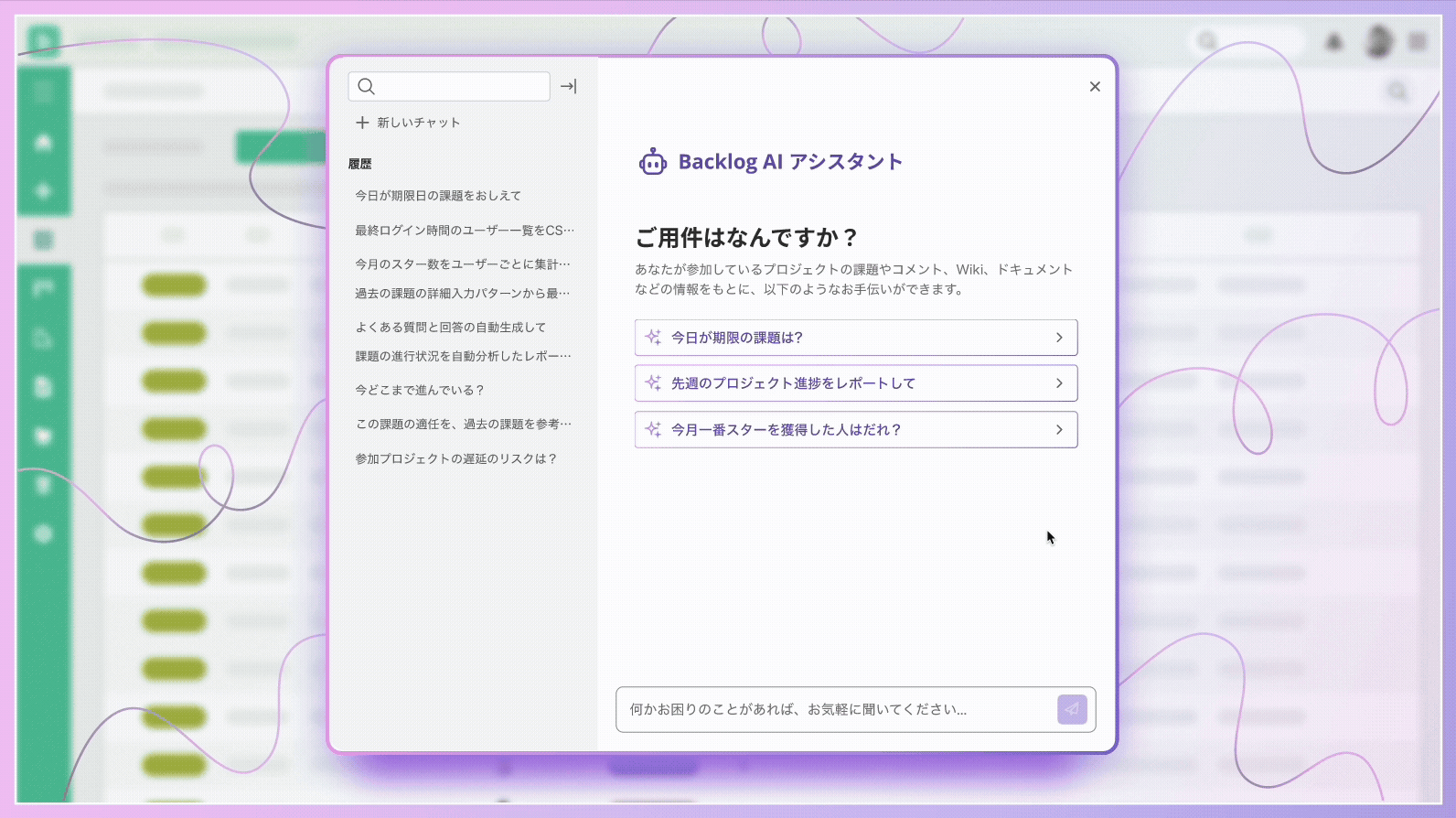
Task: Open history item 今月のスター数をユーザーごとに集計
Action: (x=463, y=264)
